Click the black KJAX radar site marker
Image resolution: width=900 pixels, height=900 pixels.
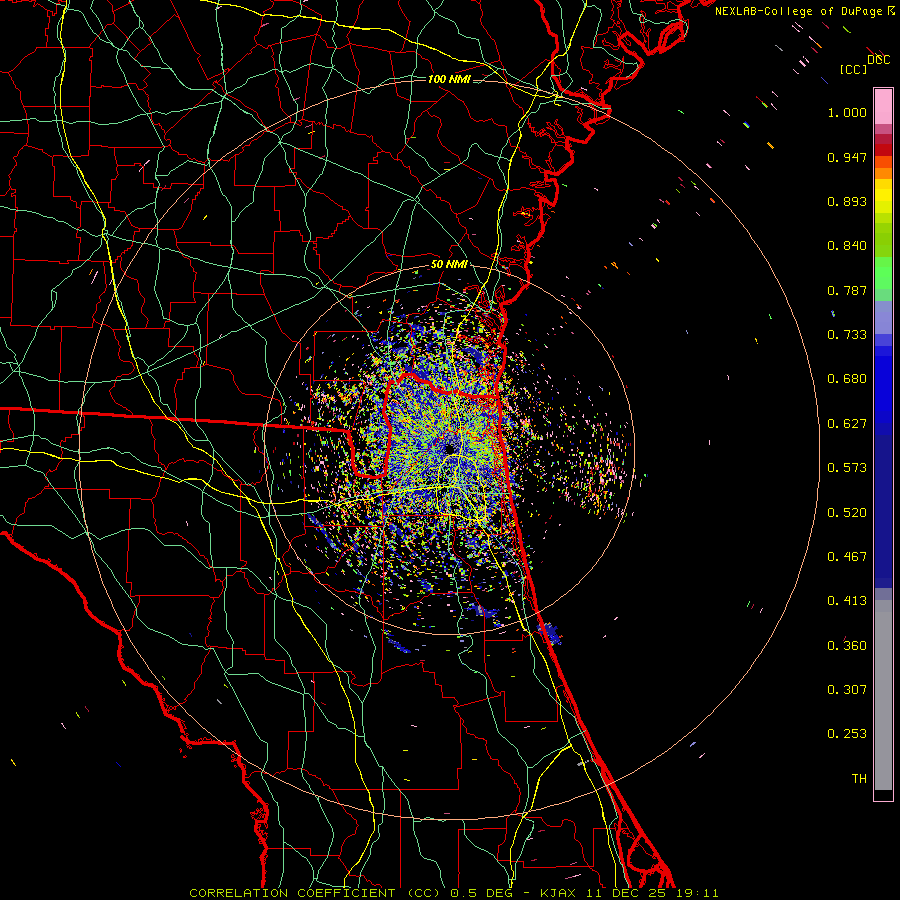pos(450,449)
